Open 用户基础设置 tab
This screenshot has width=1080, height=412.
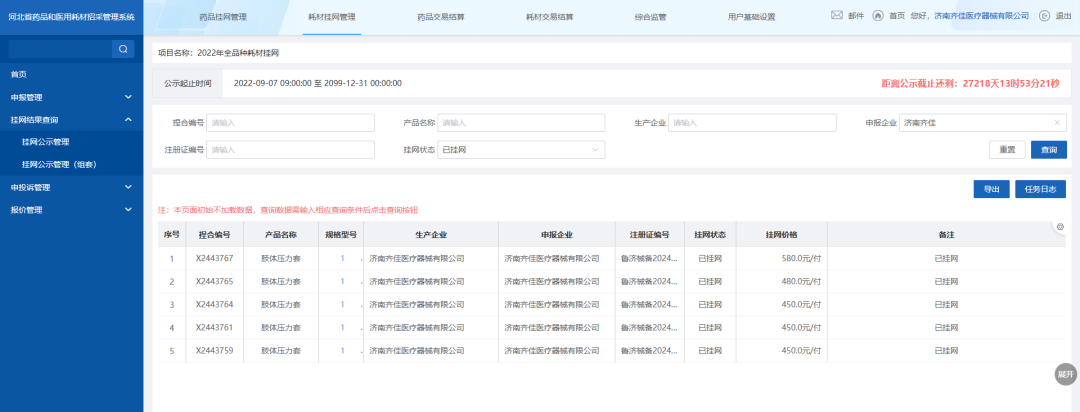click(751, 17)
